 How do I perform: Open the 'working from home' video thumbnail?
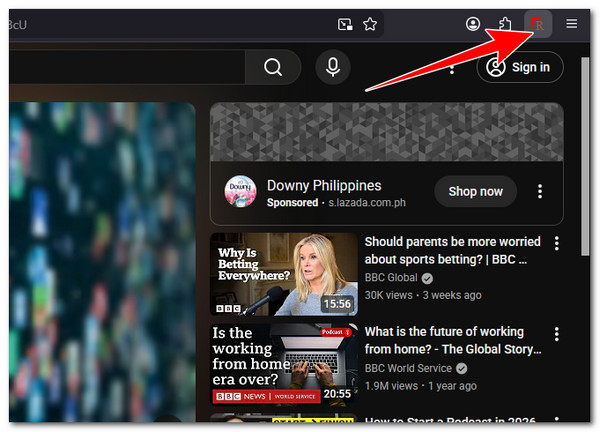(x=284, y=365)
